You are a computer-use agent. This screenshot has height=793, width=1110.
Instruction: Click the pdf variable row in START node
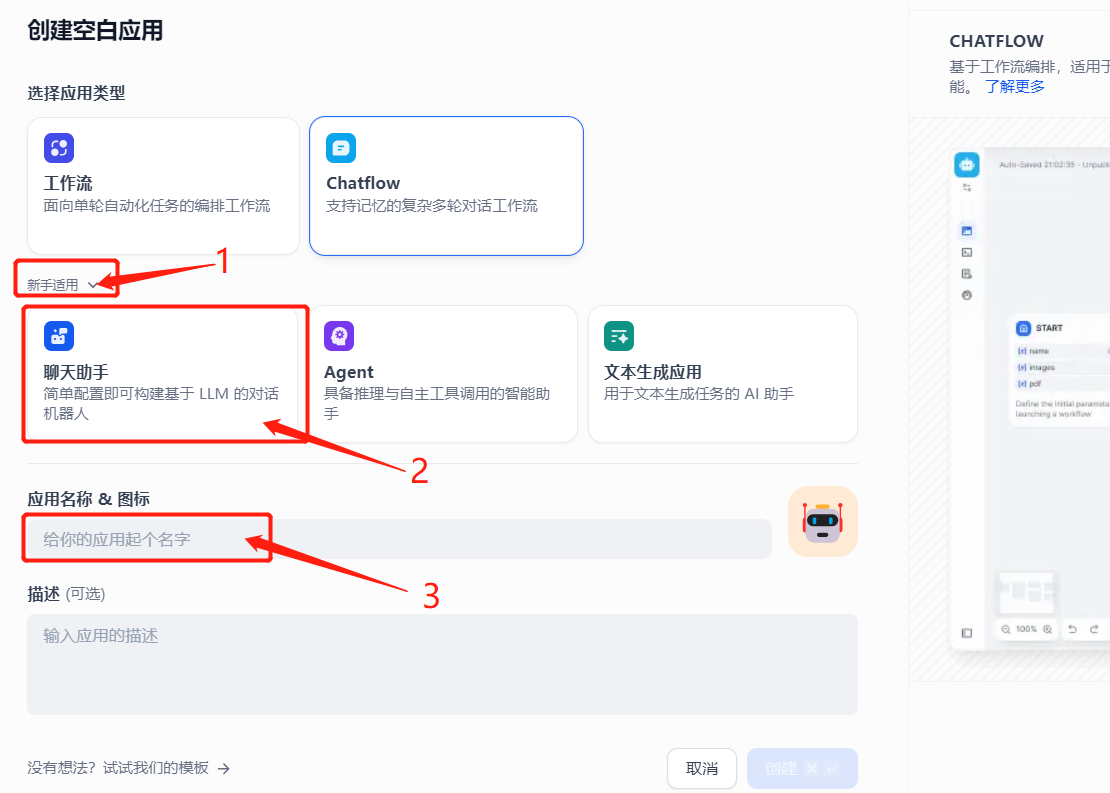1061,384
